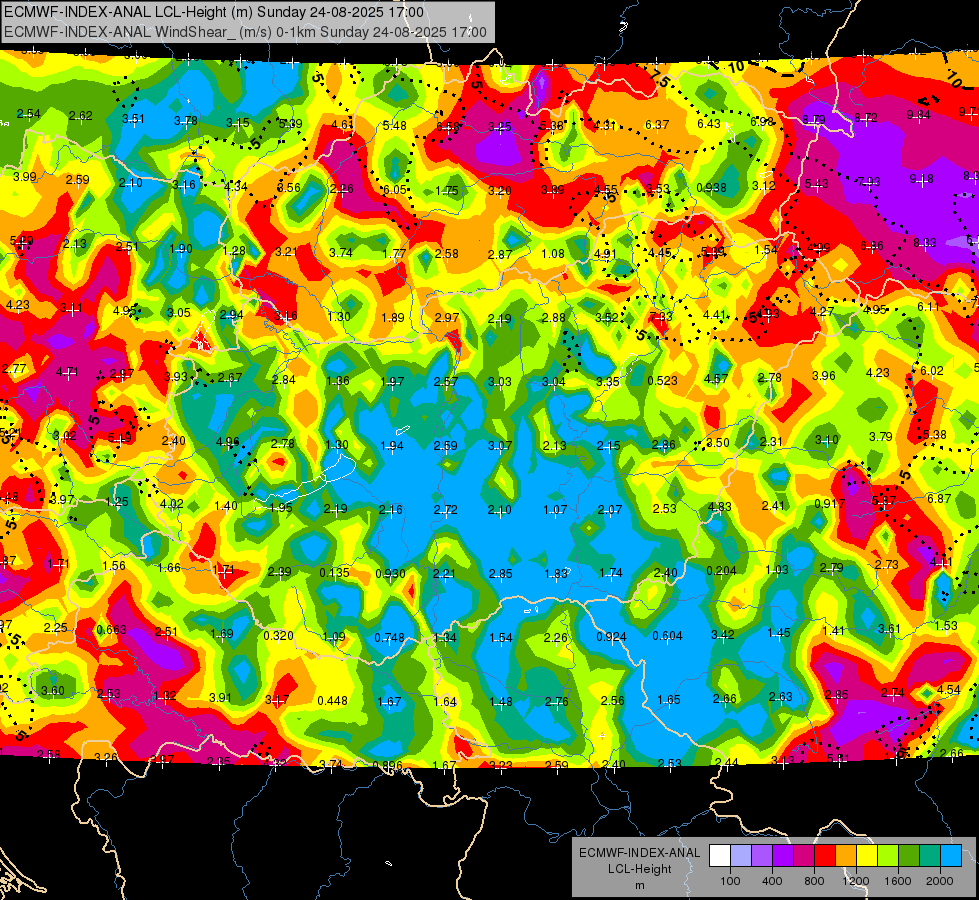
Task: Click the wind shear value '2.76'
Action: pyautogui.click(x=556, y=701)
